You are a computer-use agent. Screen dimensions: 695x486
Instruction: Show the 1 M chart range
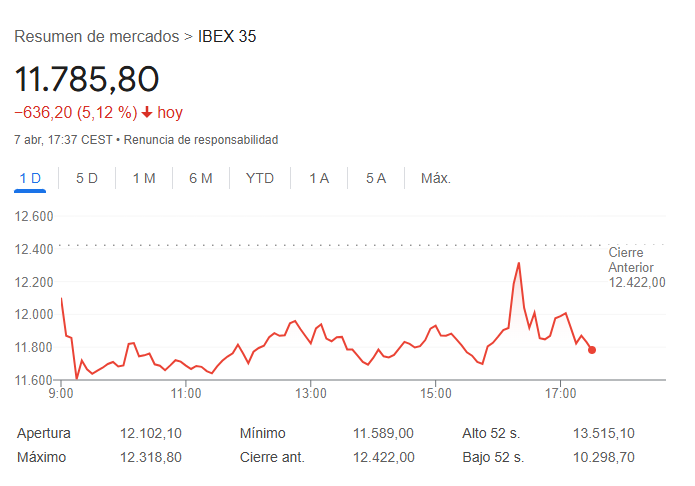pyautogui.click(x=144, y=179)
